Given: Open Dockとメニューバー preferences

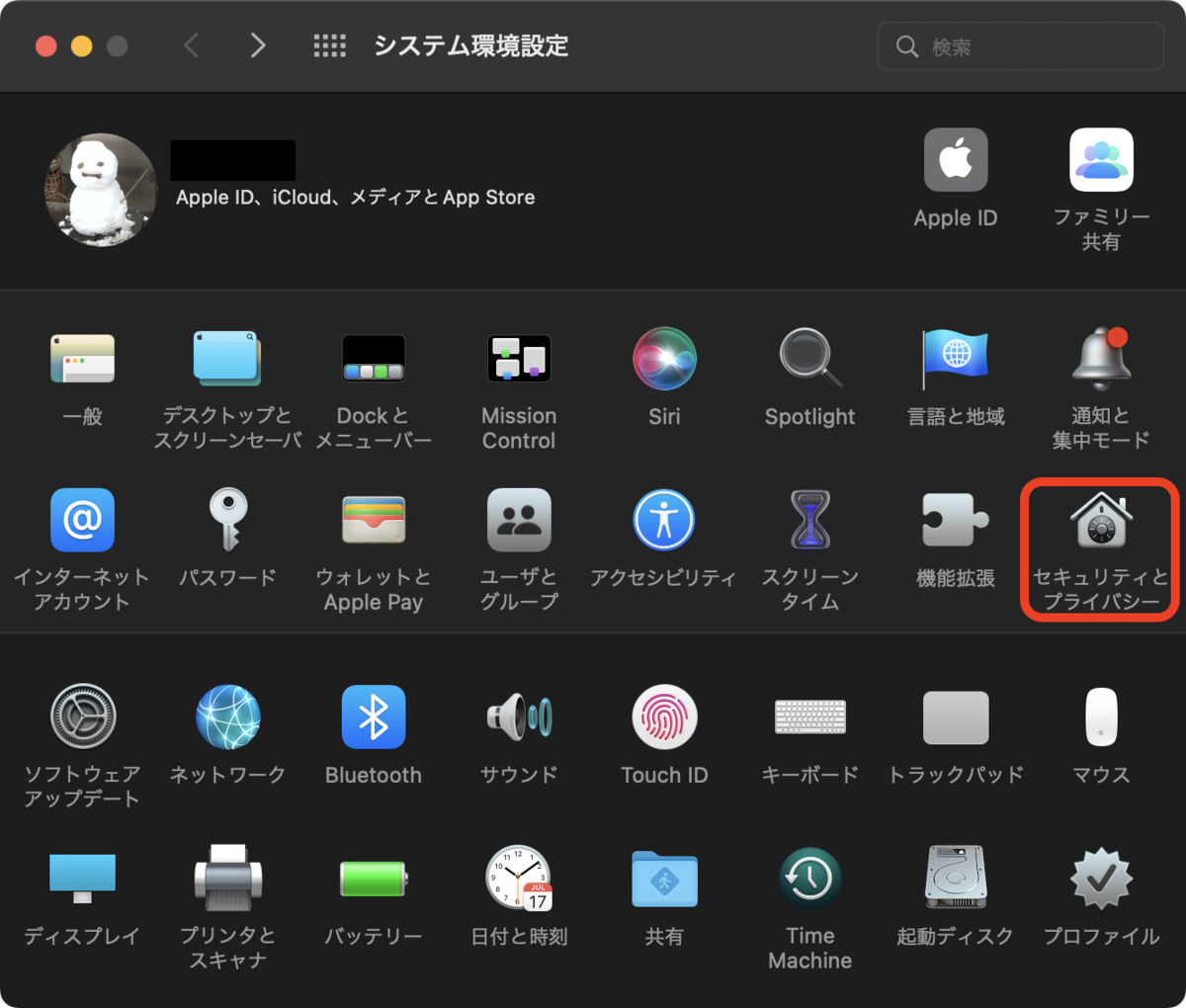Looking at the screenshot, I should point(374,358).
